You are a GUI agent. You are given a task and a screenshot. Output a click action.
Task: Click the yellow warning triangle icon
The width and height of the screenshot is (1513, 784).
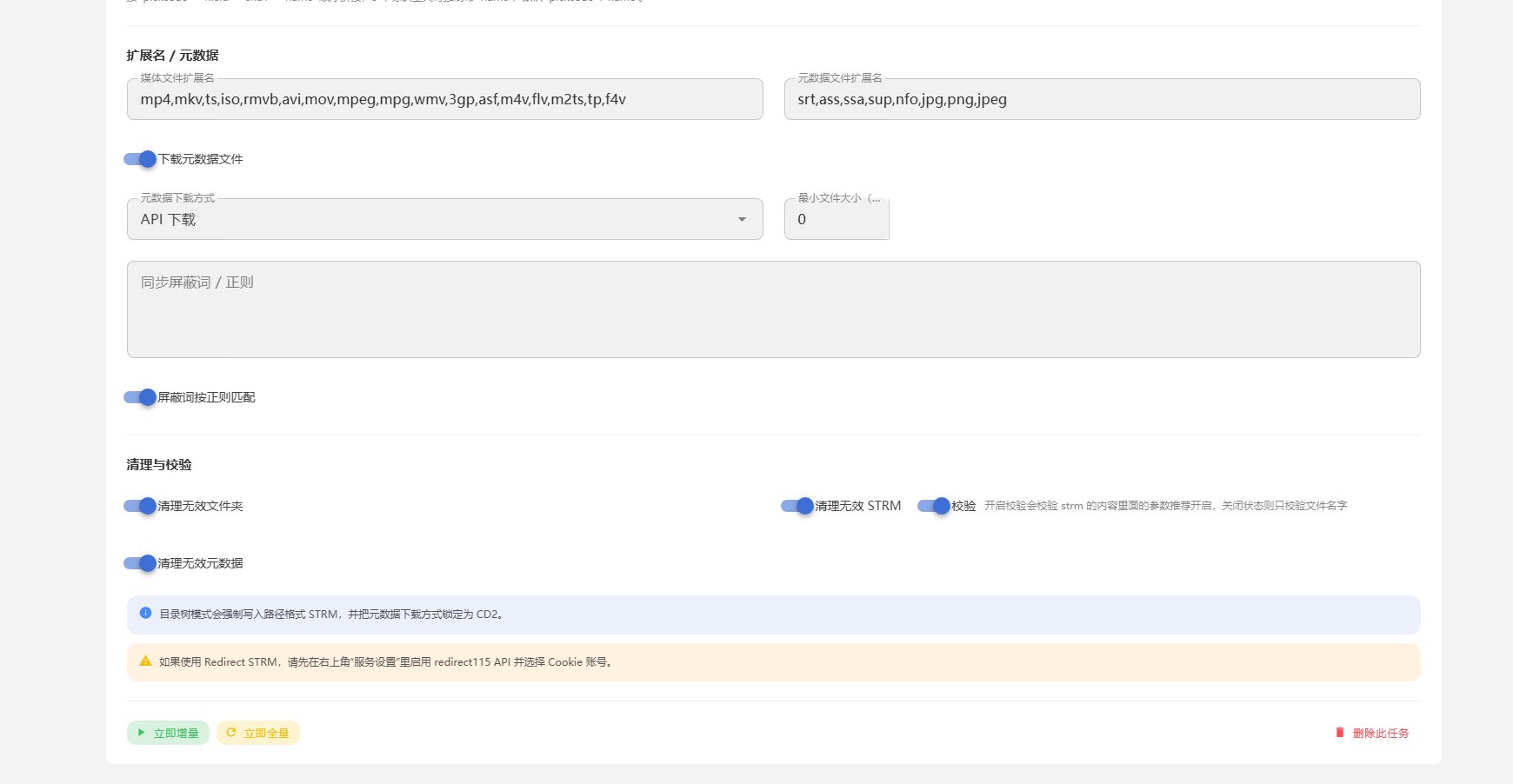pyautogui.click(x=145, y=661)
